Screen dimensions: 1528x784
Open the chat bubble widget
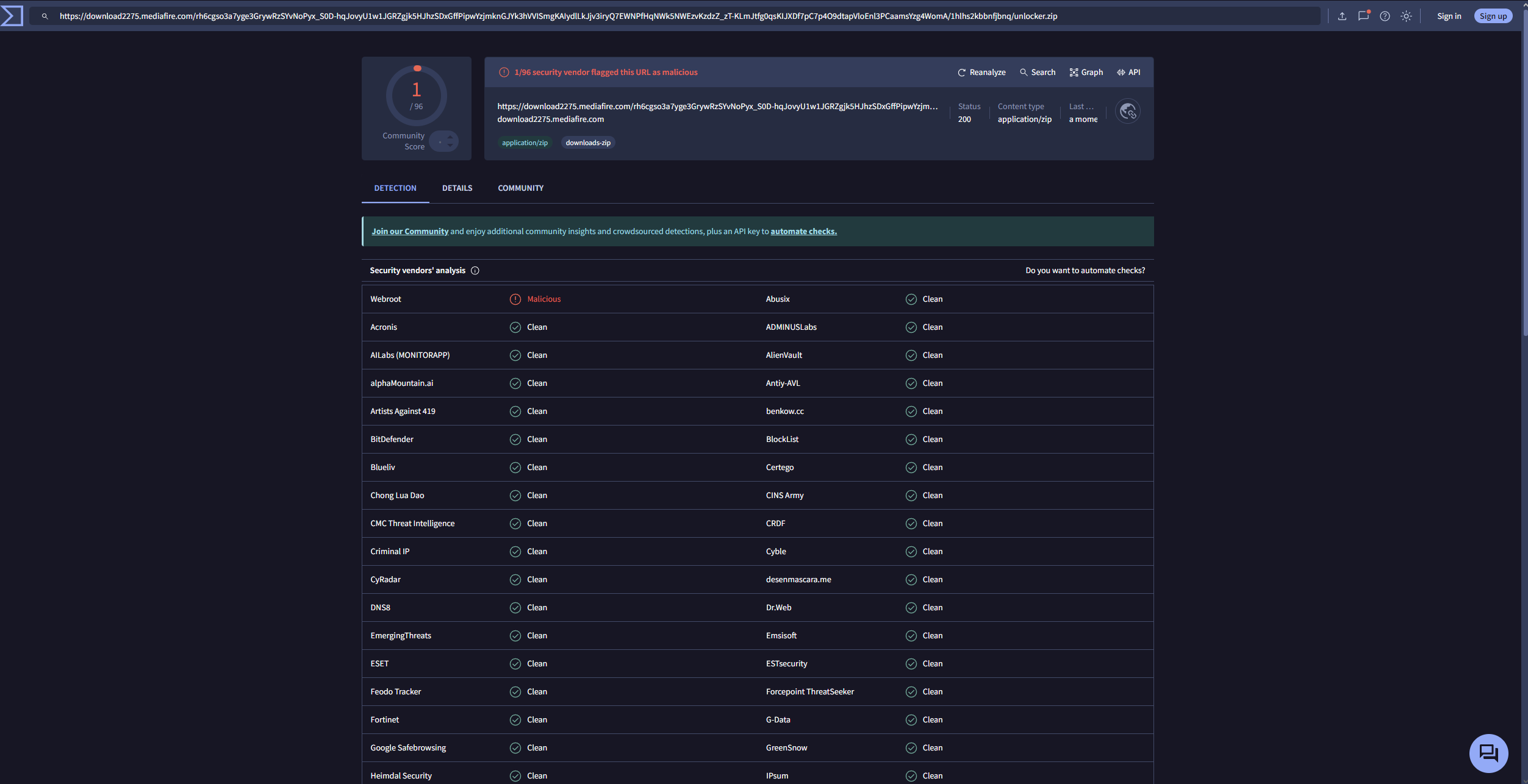coord(1488,753)
